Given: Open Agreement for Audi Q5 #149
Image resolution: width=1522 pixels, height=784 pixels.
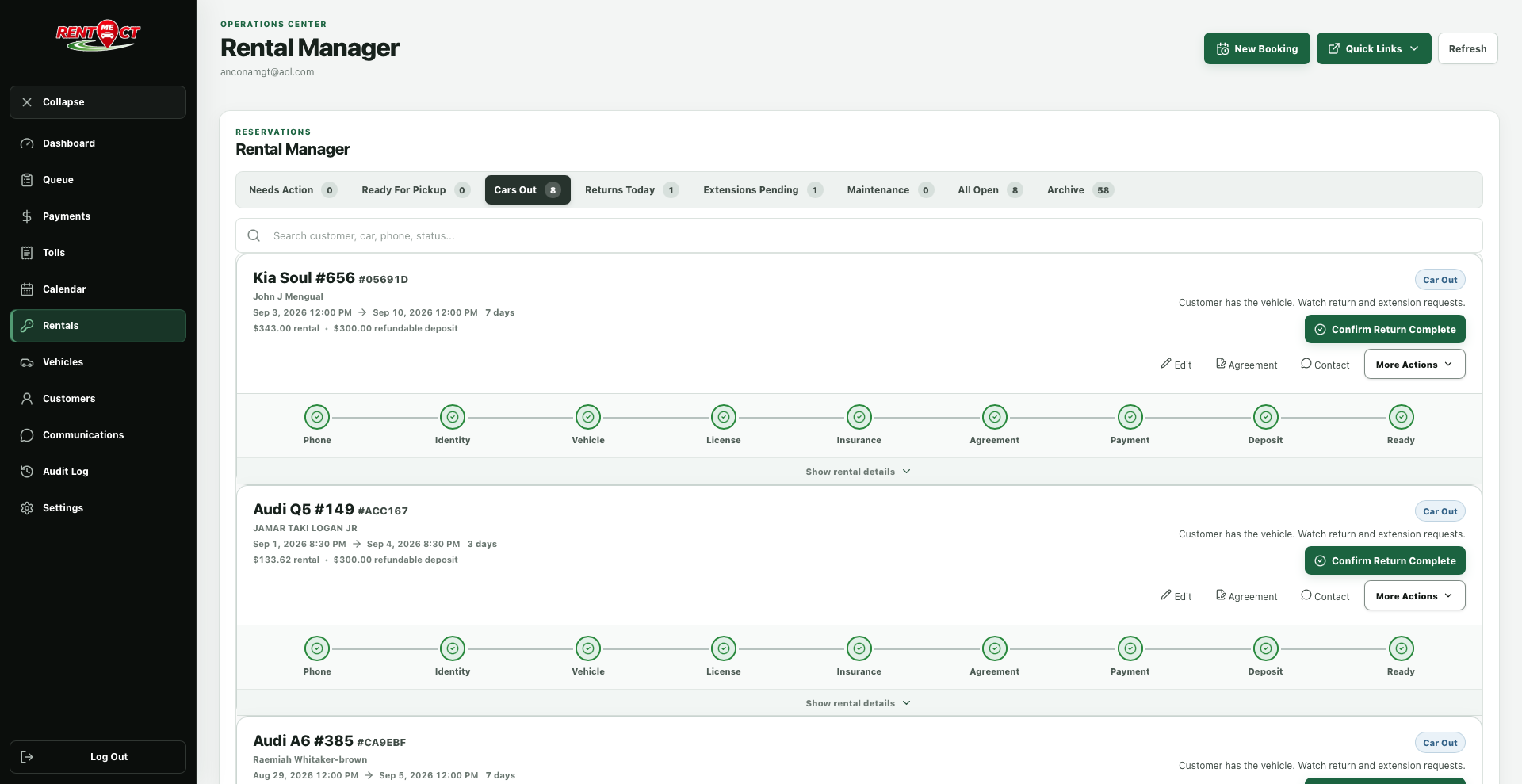Looking at the screenshot, I should pos(1247,596).
